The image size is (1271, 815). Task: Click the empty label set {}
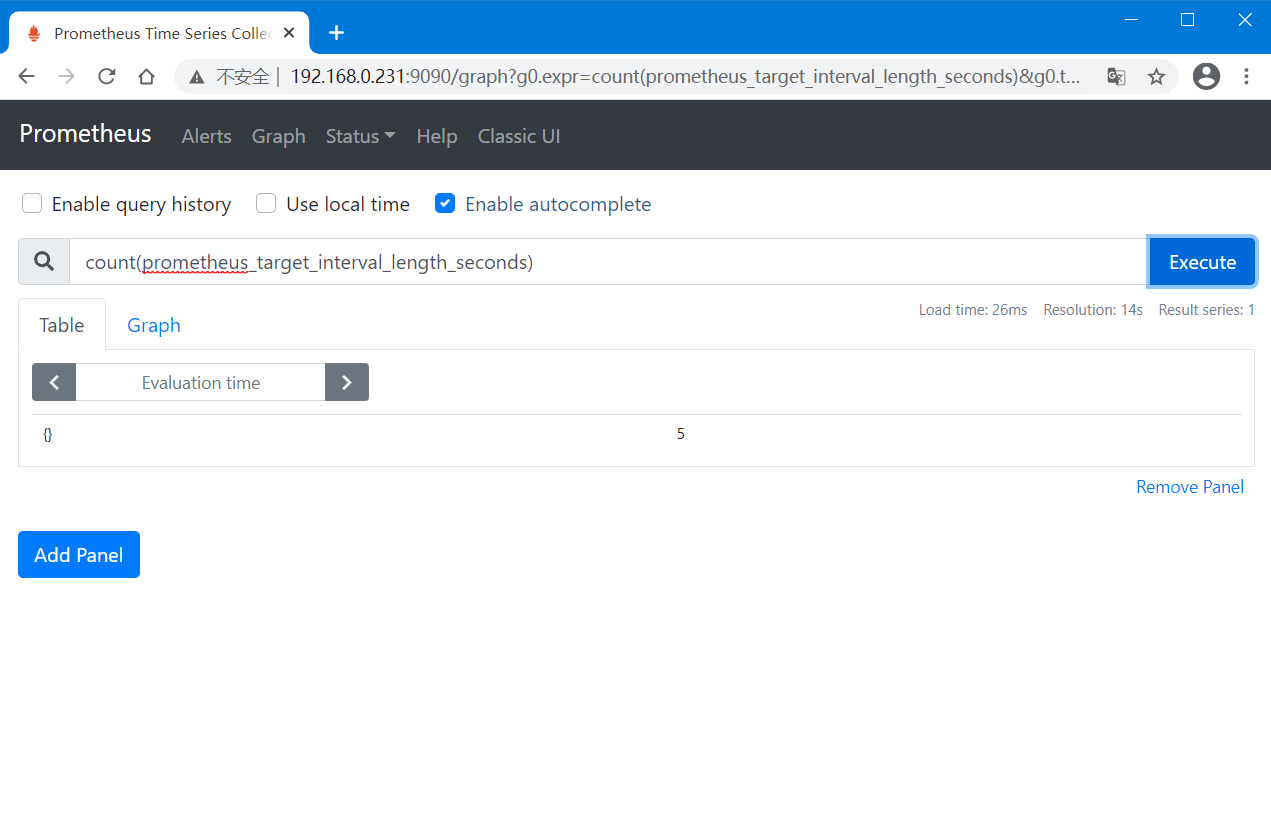pos(47,434)
